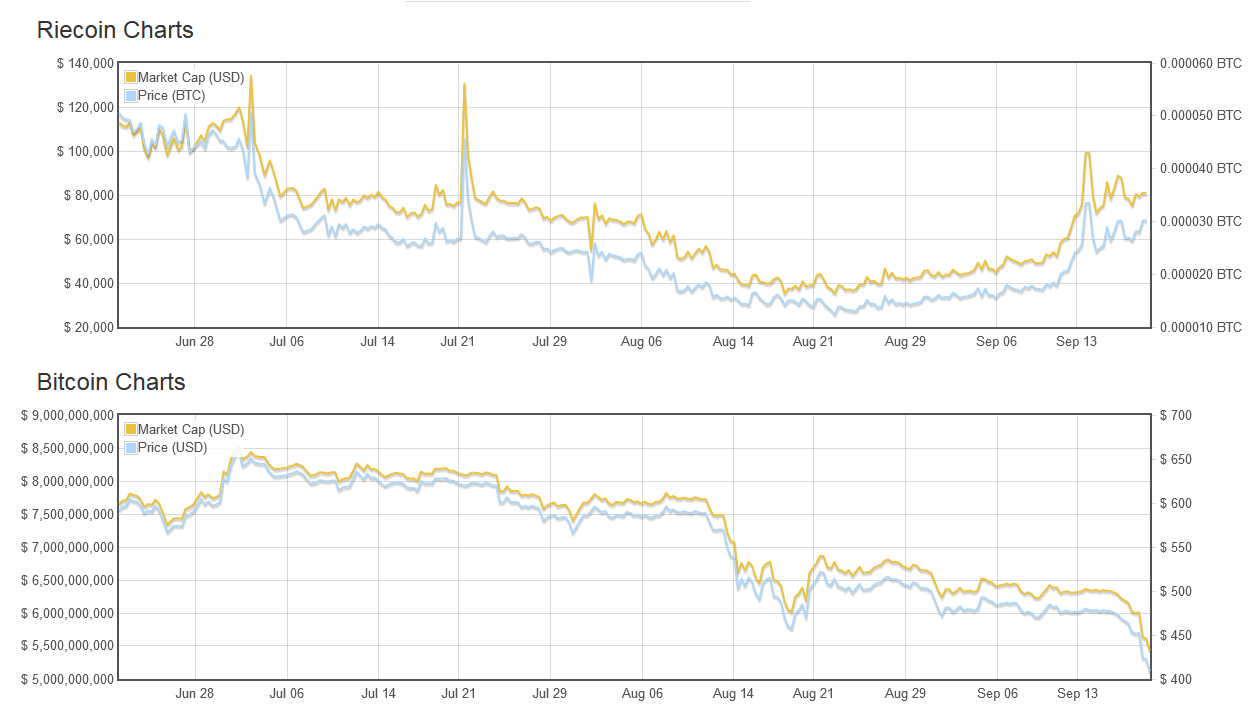Click the '$ 7,000,000,000' Bitcoin axis label
Image resolution: width=1260 pixels, height=724 pixels.
pyautogui.click(x=67, y=548)
